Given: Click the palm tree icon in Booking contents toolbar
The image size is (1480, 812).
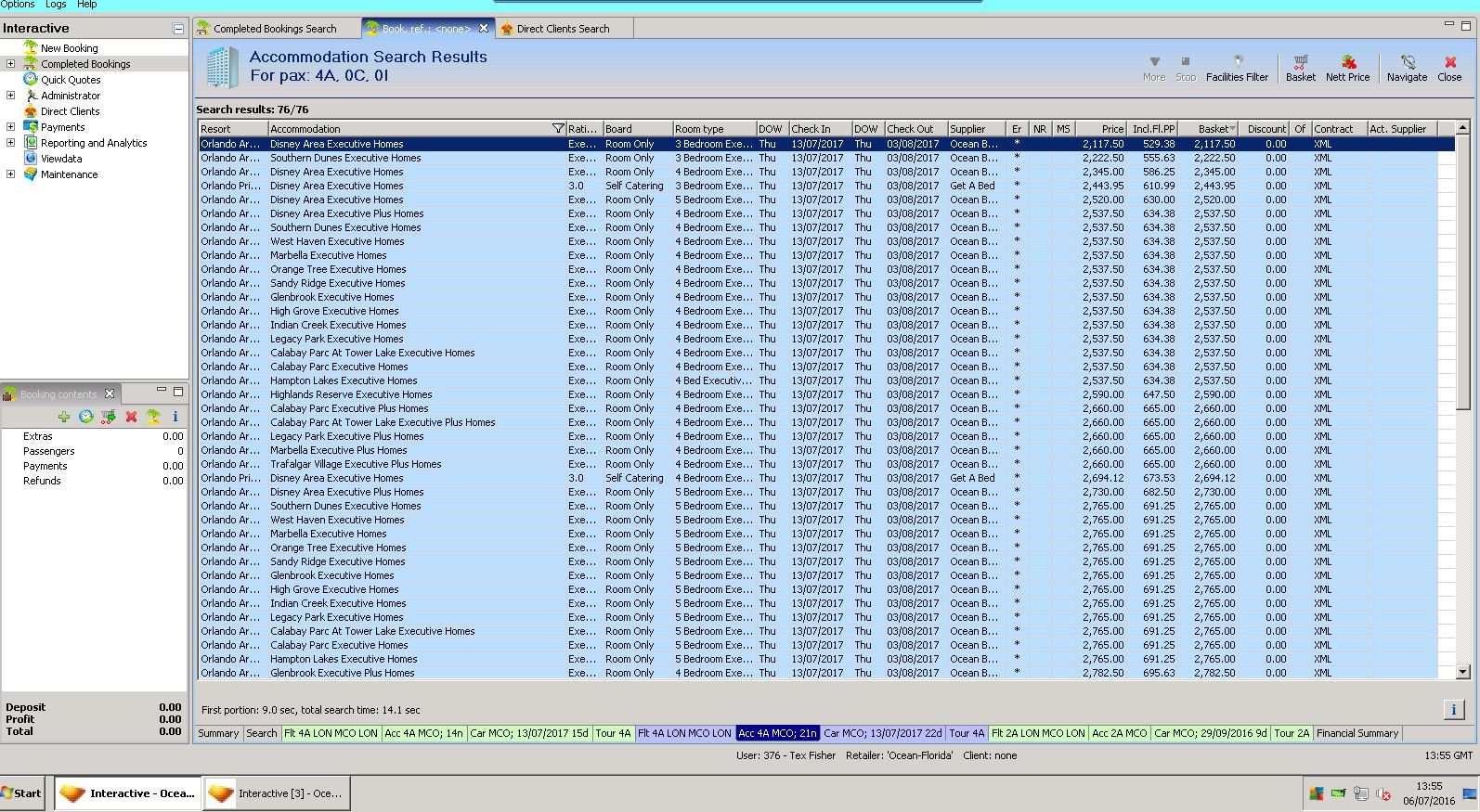Looking at the screenshot, I should pyautogui.click(x=153, y=418).
